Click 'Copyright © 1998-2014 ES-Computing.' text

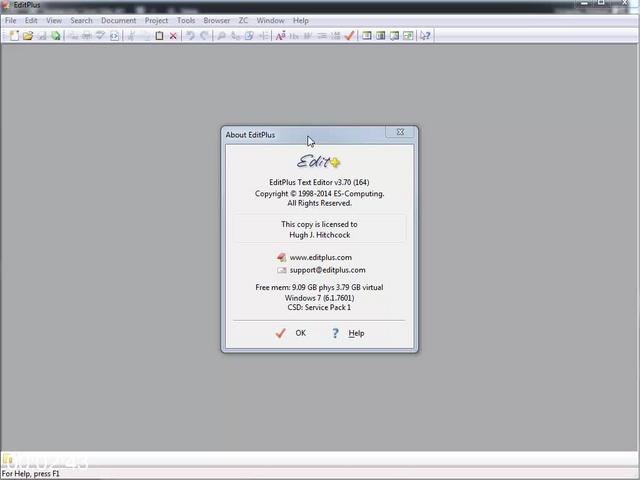320,193
